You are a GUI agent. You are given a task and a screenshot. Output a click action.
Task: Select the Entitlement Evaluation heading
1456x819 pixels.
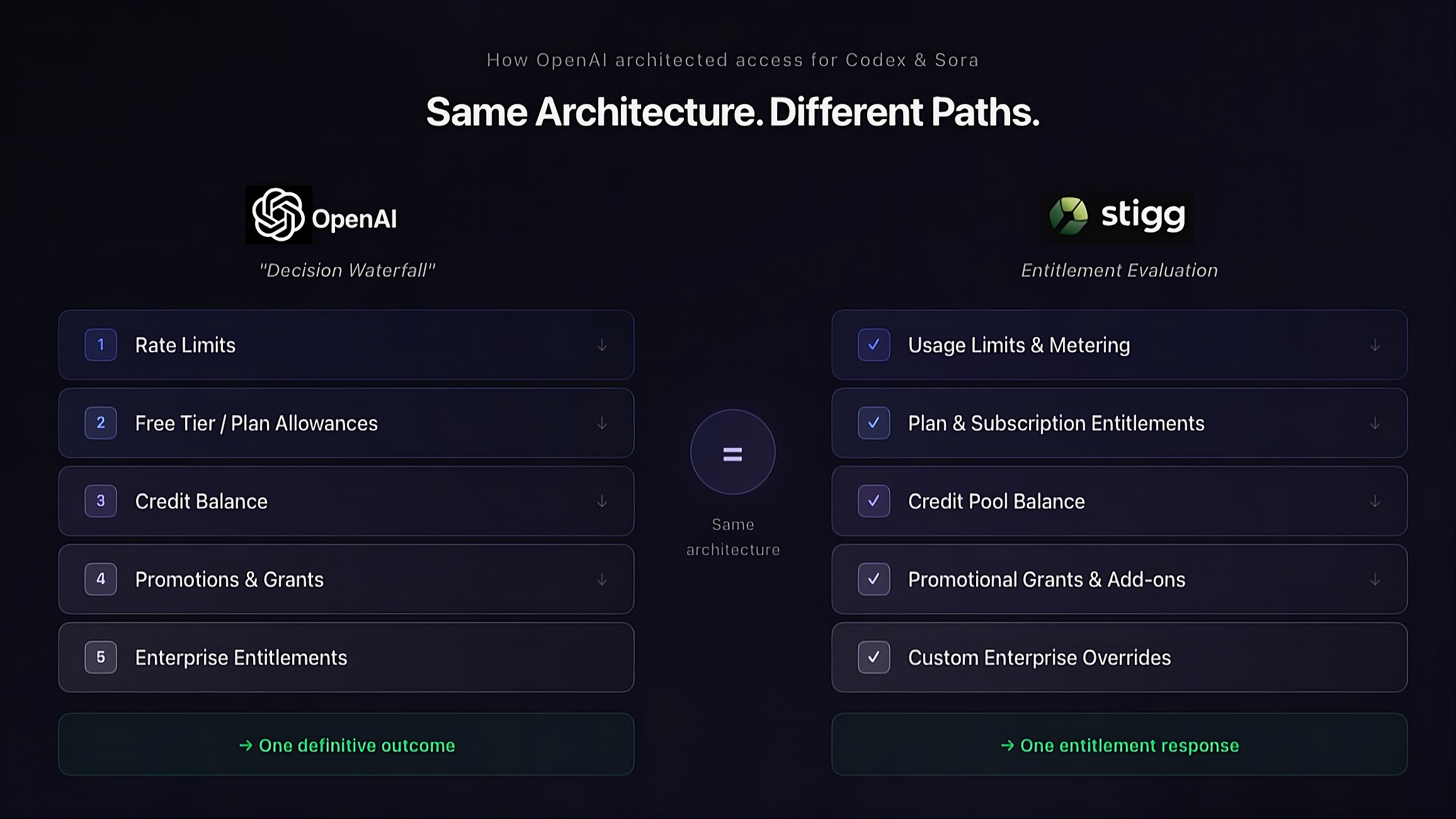coord(1119,270)
